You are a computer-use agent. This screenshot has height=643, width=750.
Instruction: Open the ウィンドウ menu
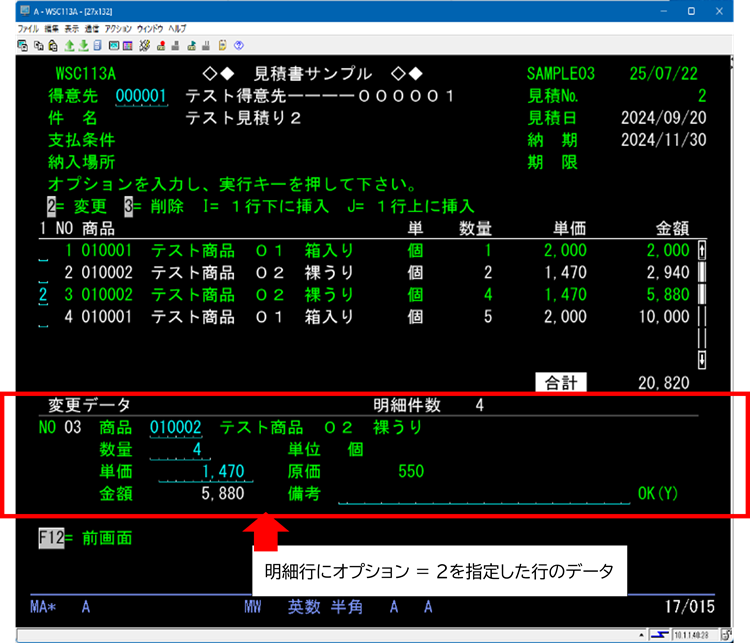(x=150, y=29)
